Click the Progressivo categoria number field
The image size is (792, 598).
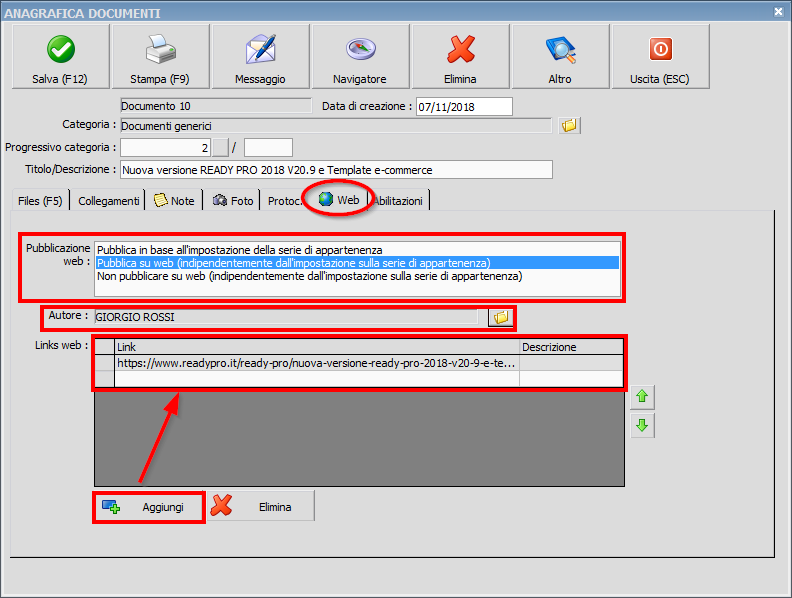tap(165, 147)
